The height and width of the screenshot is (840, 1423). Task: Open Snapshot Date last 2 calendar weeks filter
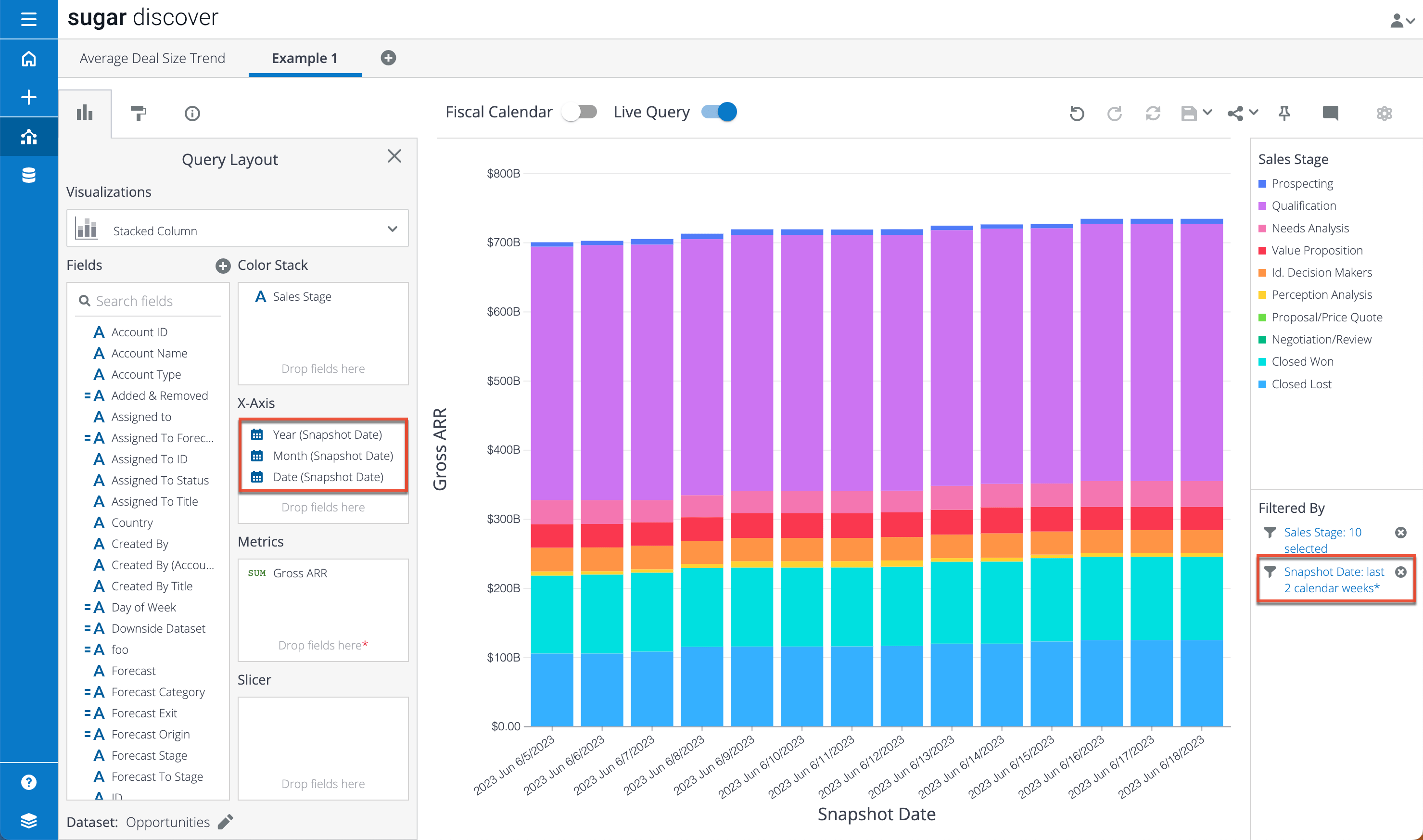point(1334,580)
